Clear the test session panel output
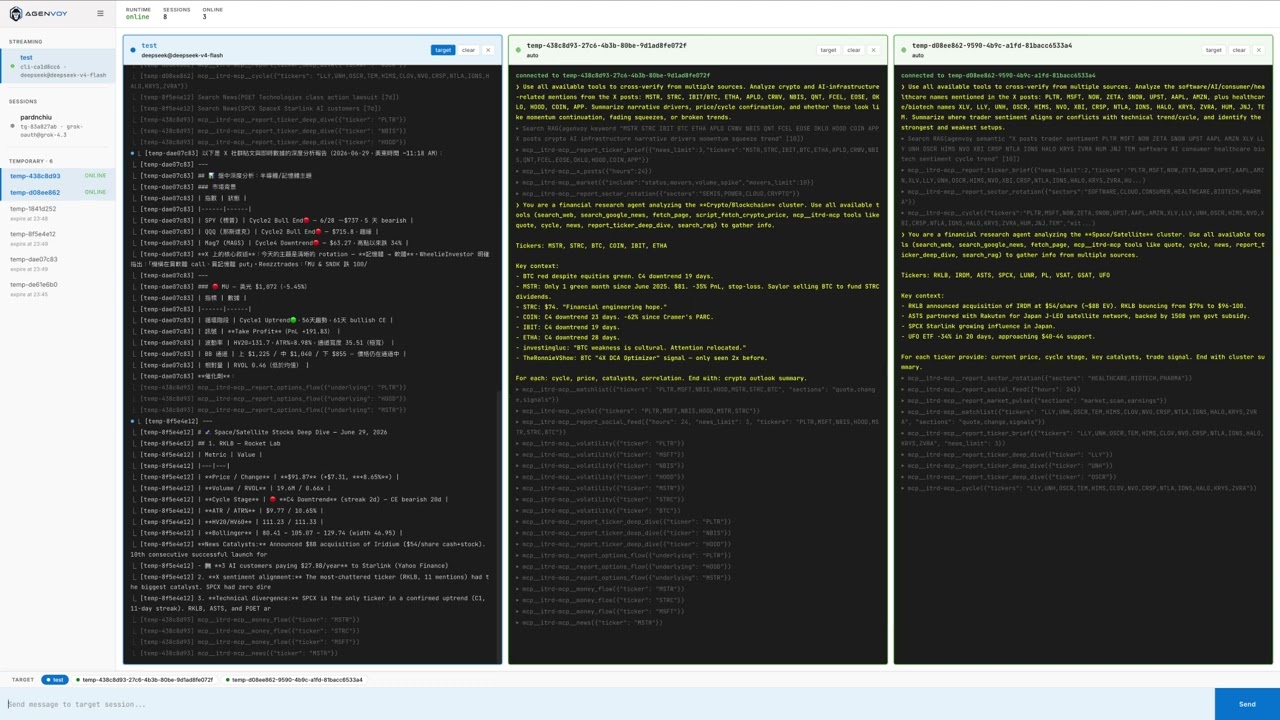This screenshot has width=1280, height=720. (468, 50)
